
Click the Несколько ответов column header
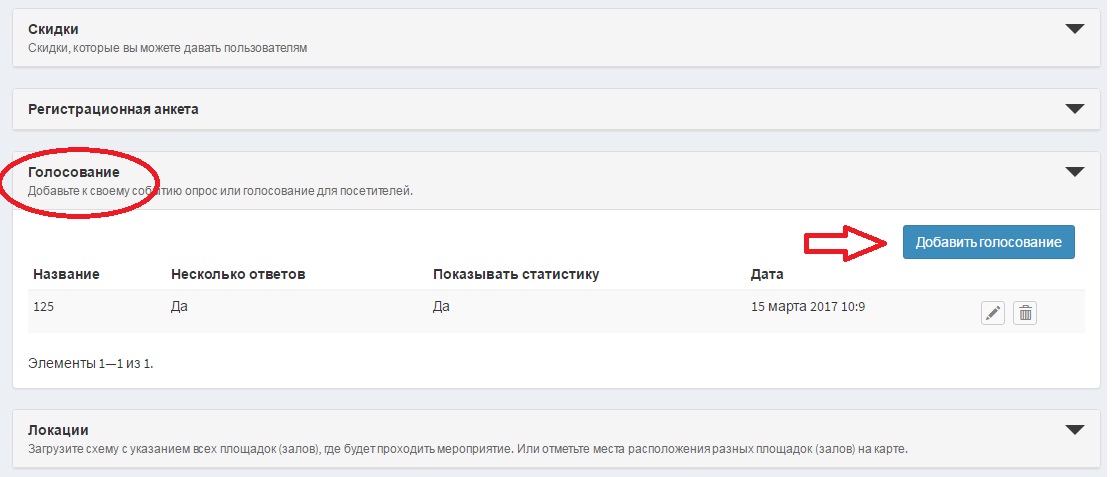pyautogui.click(x=237, y=274)
